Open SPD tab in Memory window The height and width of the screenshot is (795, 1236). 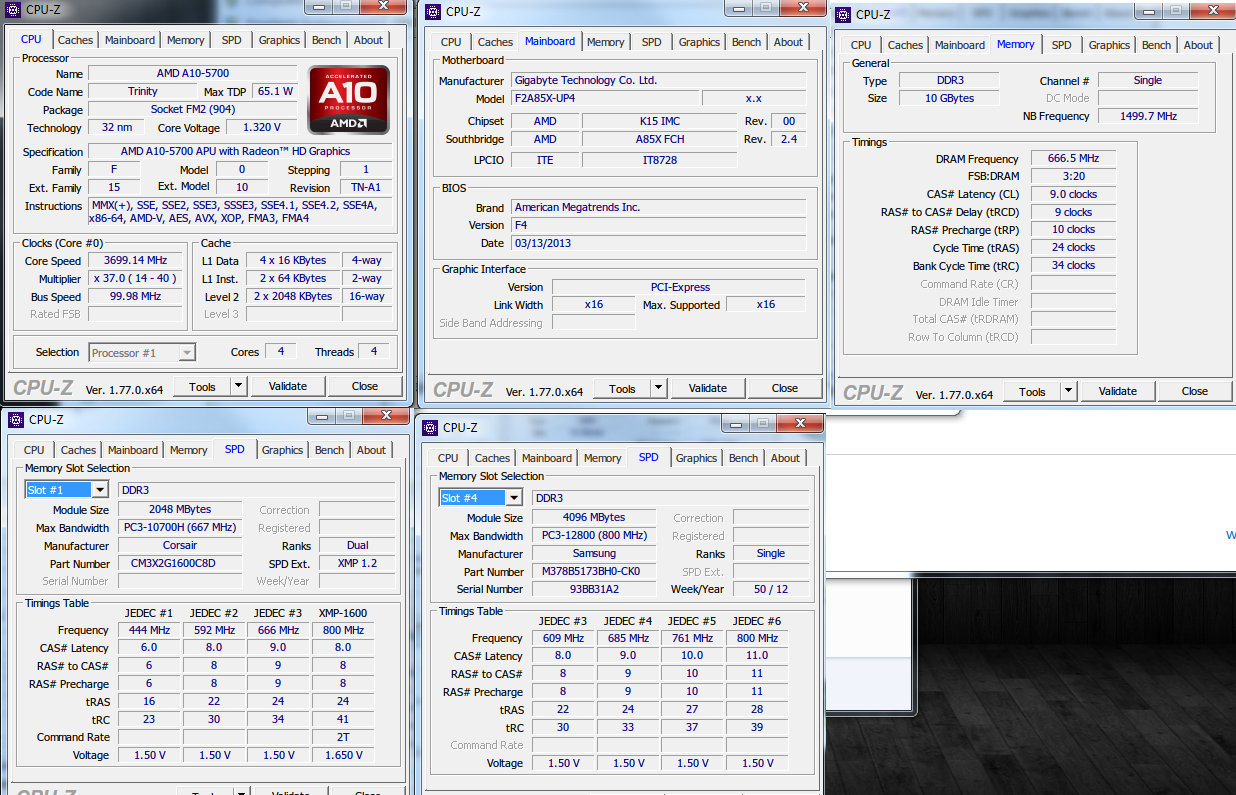pyautogui.click(x=1062, y=45)
